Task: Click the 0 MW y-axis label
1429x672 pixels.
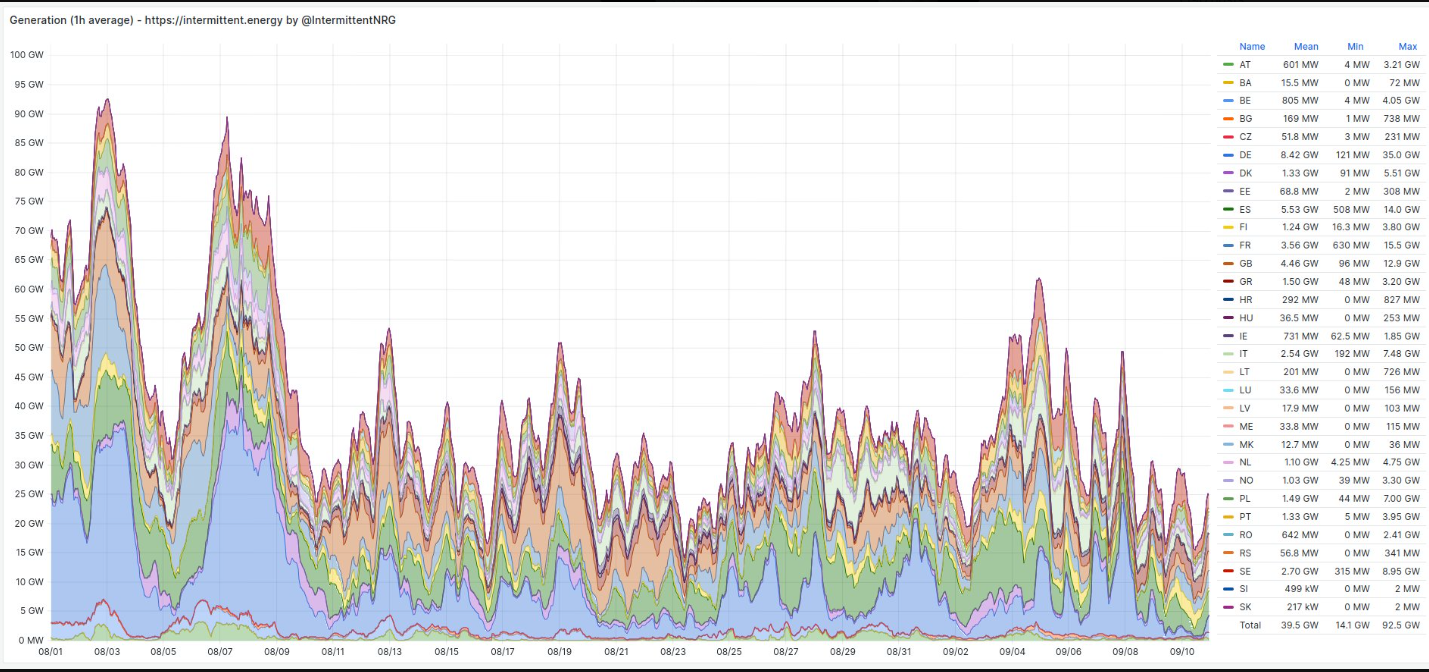Action: (x=30, y=640)
